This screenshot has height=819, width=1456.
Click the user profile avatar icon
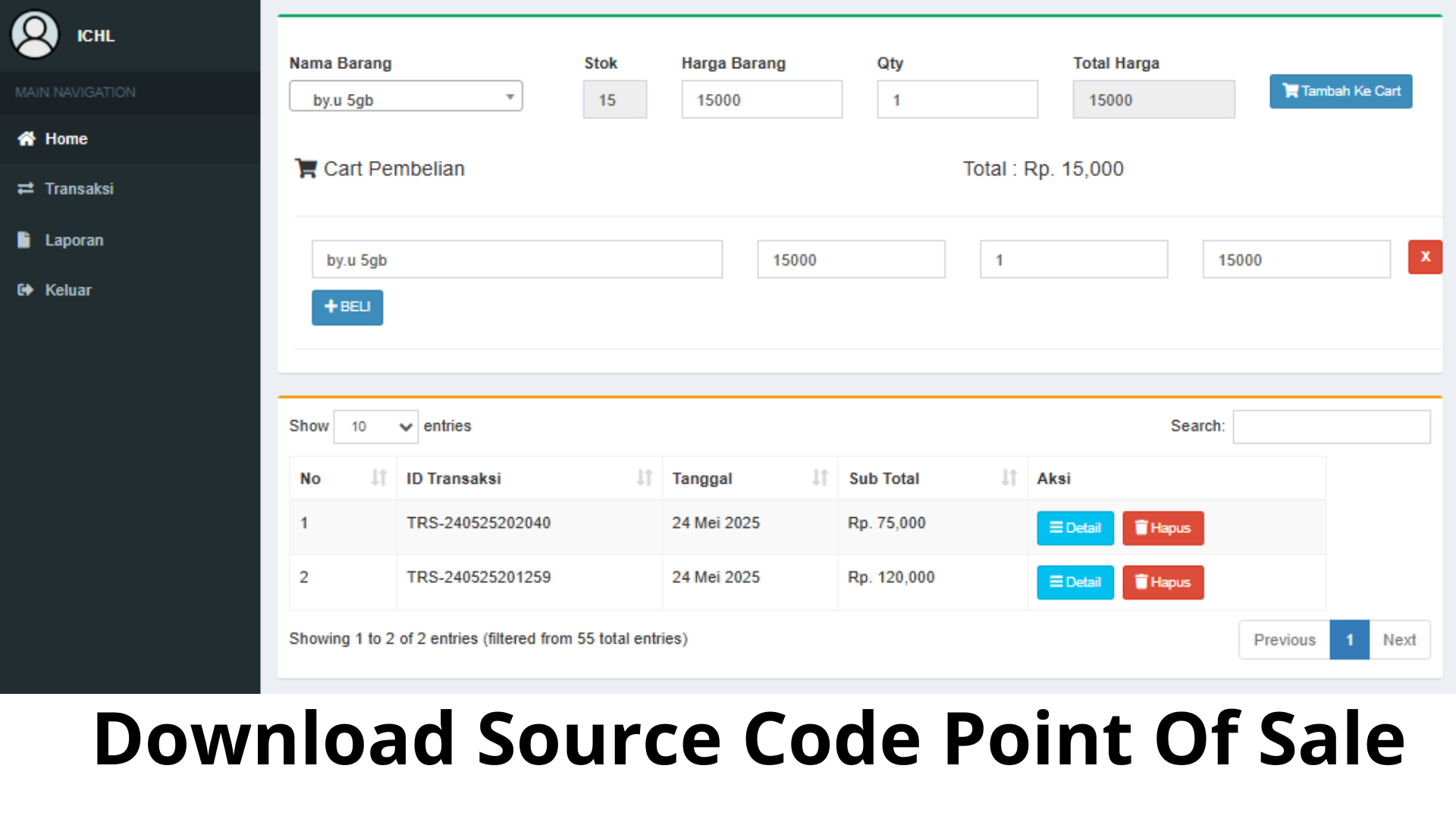(34, 33)
